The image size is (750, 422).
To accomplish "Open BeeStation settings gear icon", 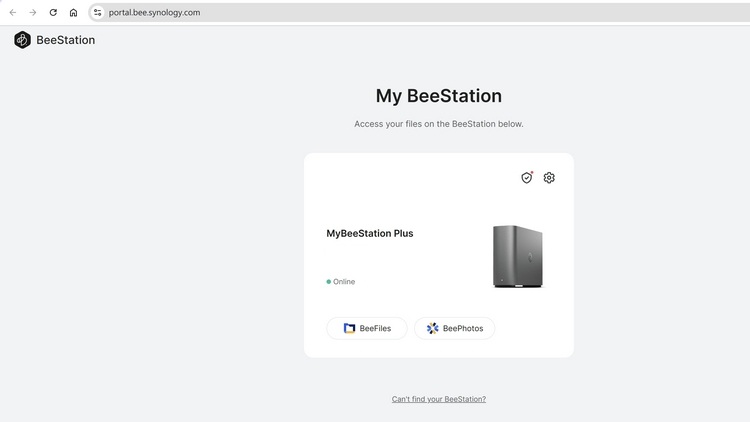I will coord(549,178).
